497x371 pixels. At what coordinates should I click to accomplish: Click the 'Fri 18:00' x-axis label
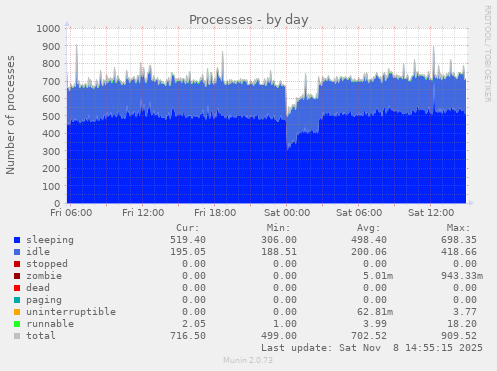pos(215,213)
